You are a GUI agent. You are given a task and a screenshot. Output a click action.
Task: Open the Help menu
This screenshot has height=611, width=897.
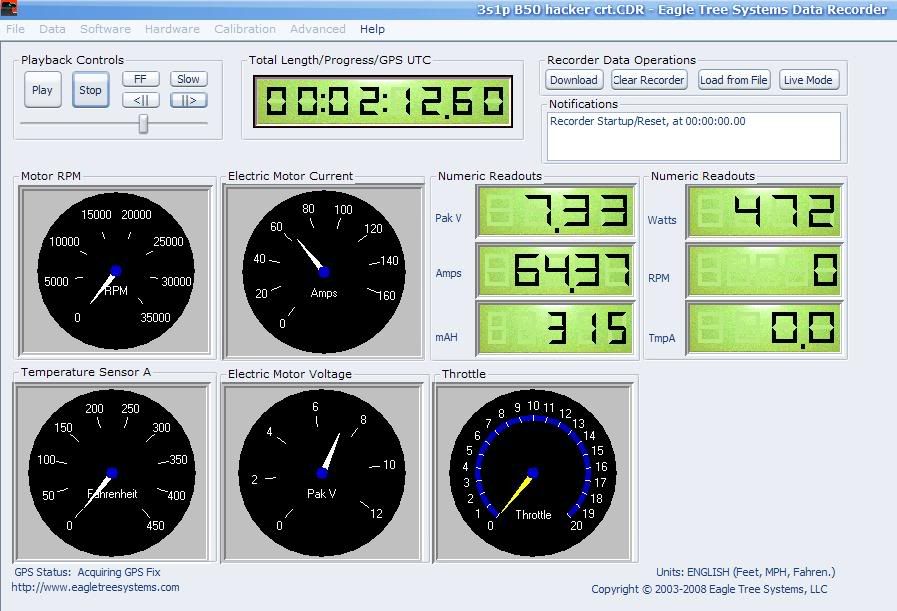point(372,29)
